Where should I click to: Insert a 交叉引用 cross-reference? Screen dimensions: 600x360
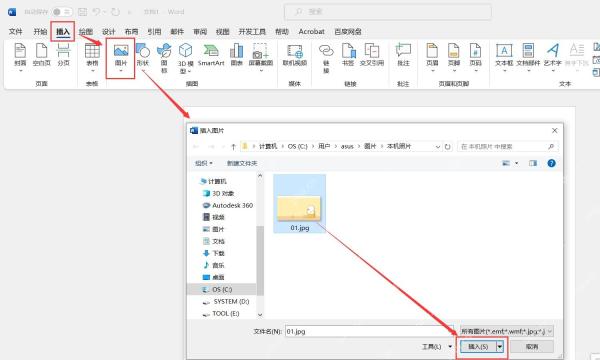click(372, 55)
